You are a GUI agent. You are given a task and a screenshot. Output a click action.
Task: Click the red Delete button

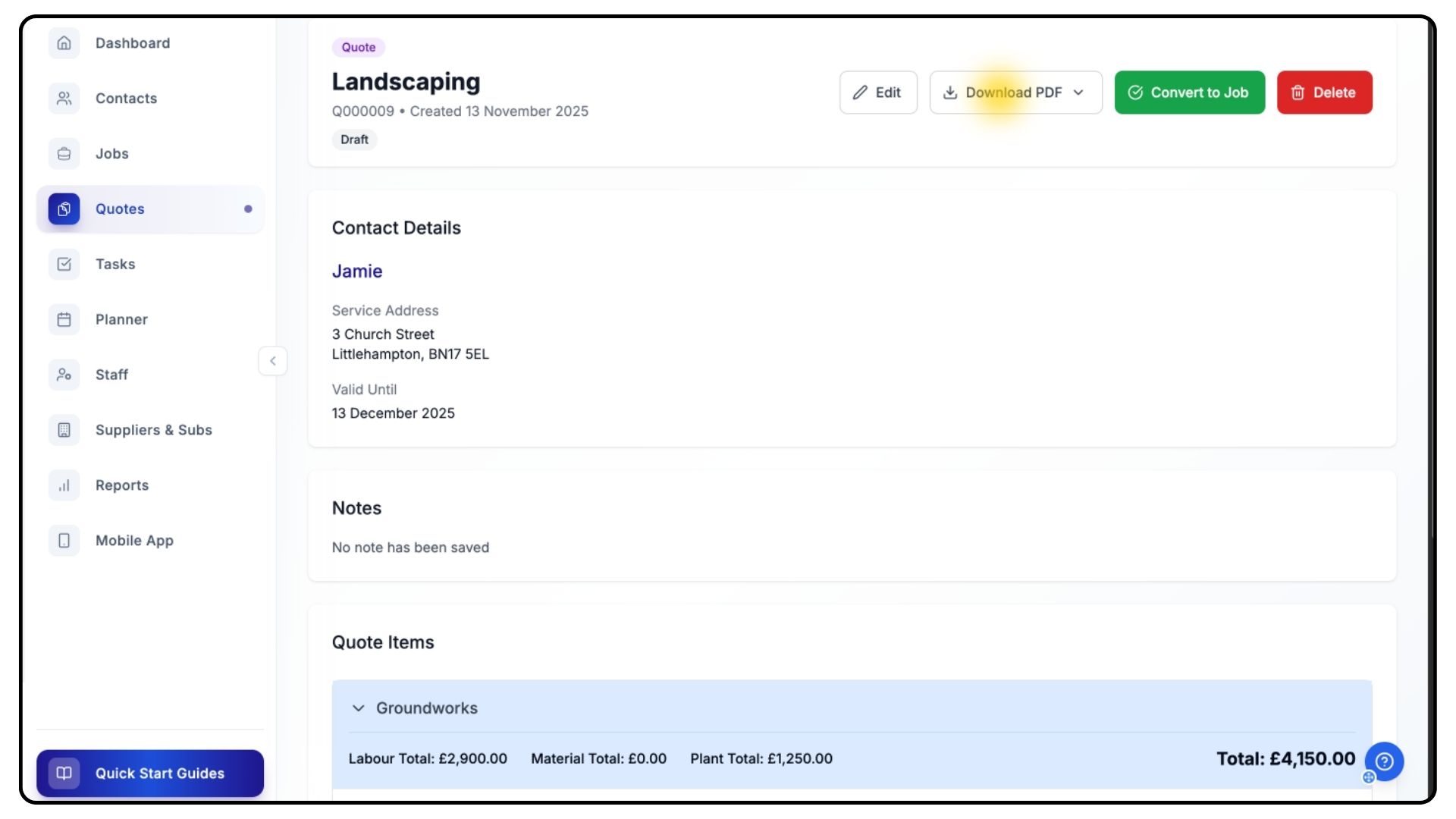(x=1324, y=93)
